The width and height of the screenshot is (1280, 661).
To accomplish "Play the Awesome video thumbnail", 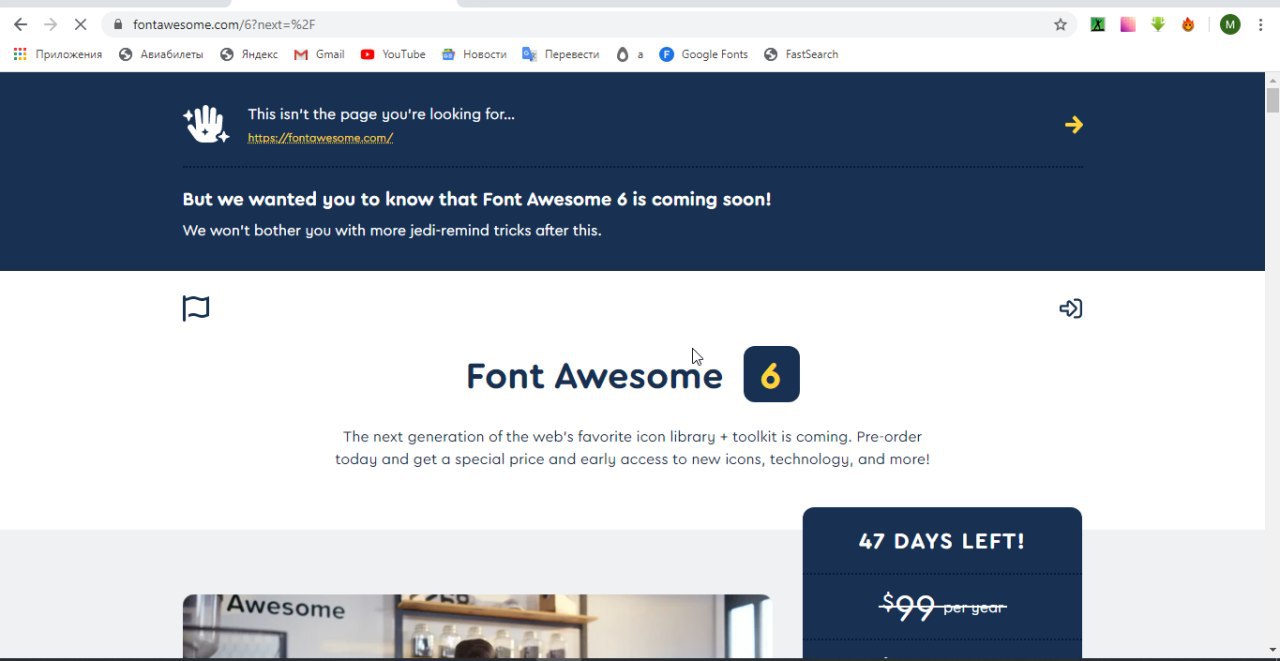I will [477, 626].
